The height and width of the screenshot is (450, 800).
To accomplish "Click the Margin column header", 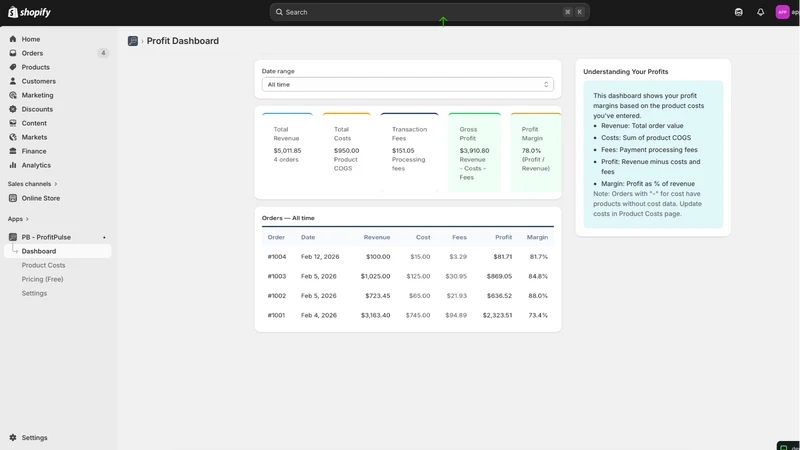I will click(537, 237).
